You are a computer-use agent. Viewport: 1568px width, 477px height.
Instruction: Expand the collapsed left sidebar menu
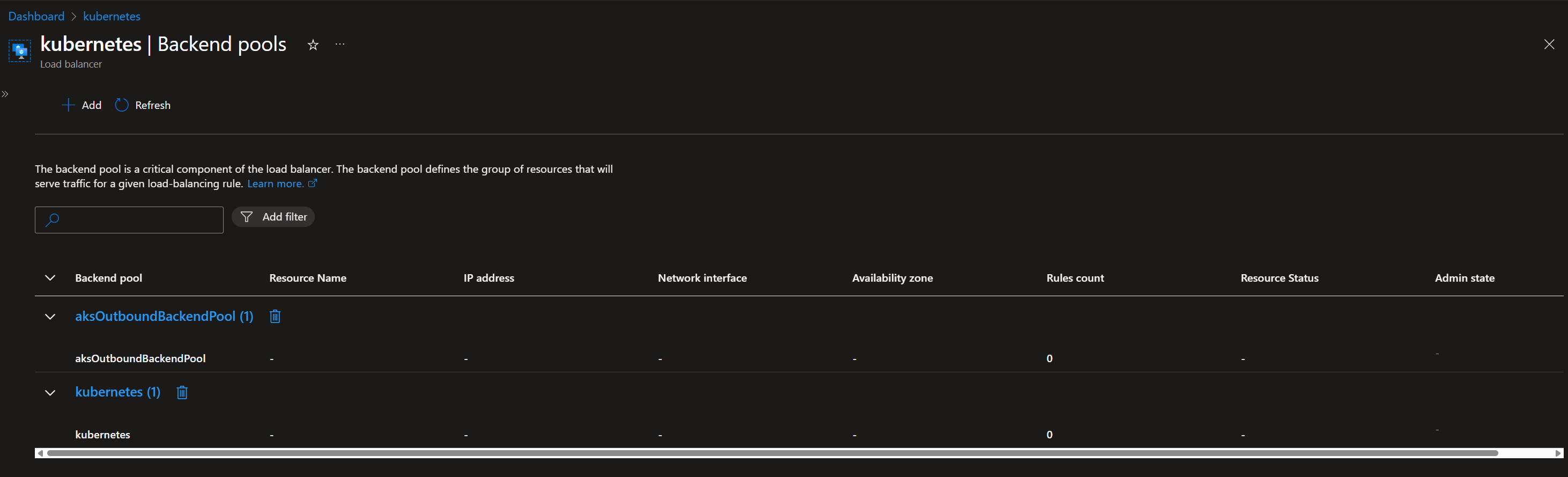(x=5, y=94)
